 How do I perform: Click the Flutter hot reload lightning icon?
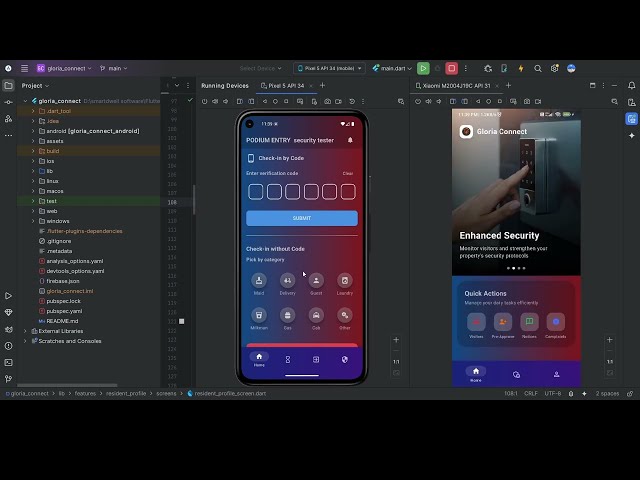pyautogui.click(x=521, y=68)
